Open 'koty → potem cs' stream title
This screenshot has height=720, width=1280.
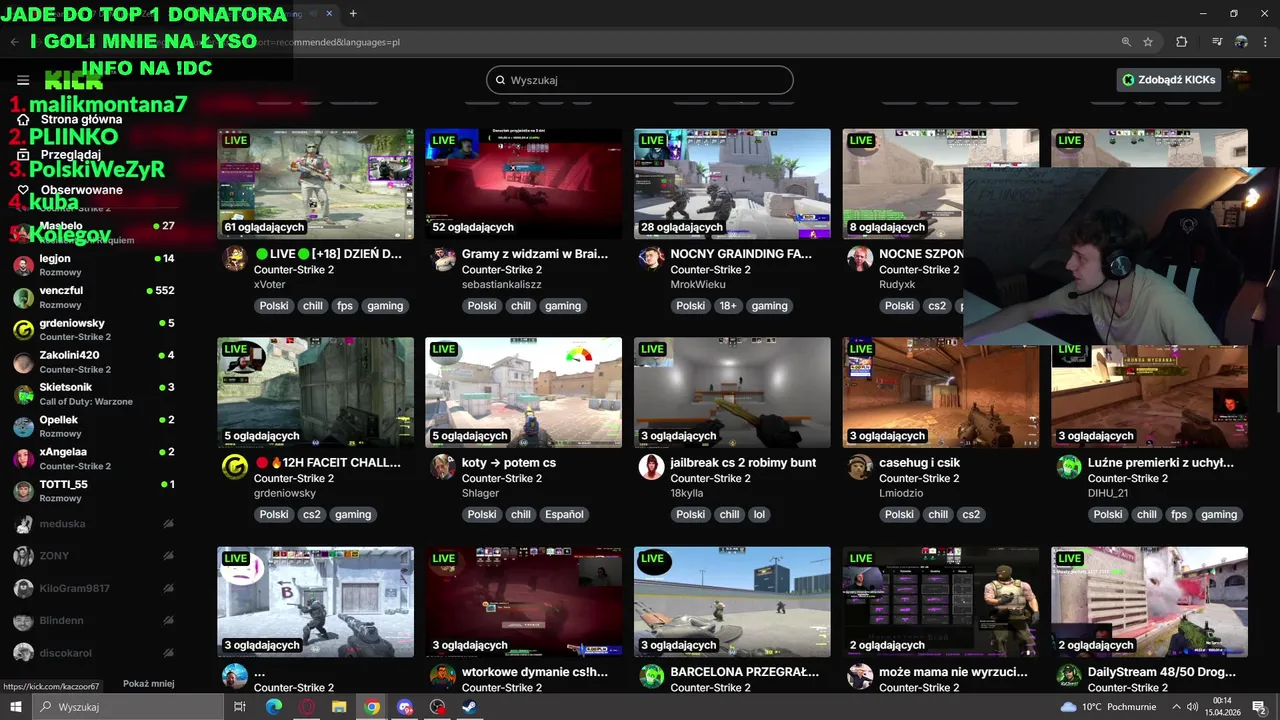[509, 463]
